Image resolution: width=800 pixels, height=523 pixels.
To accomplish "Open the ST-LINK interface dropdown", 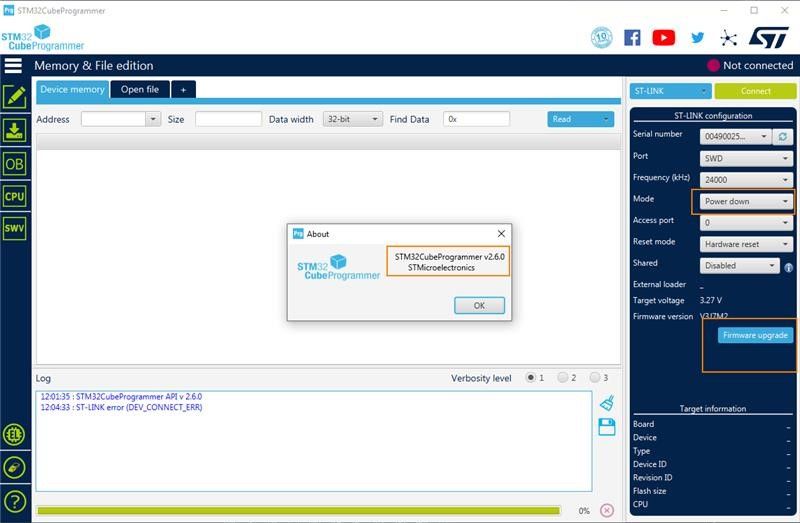I will (x=670, y=91).
